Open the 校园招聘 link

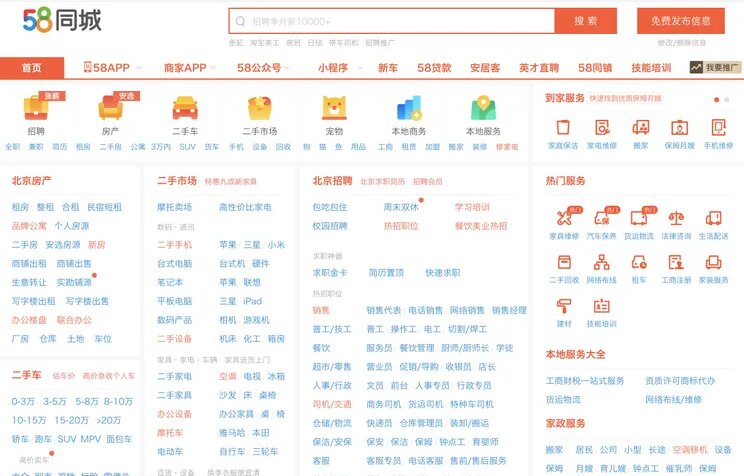330,226
